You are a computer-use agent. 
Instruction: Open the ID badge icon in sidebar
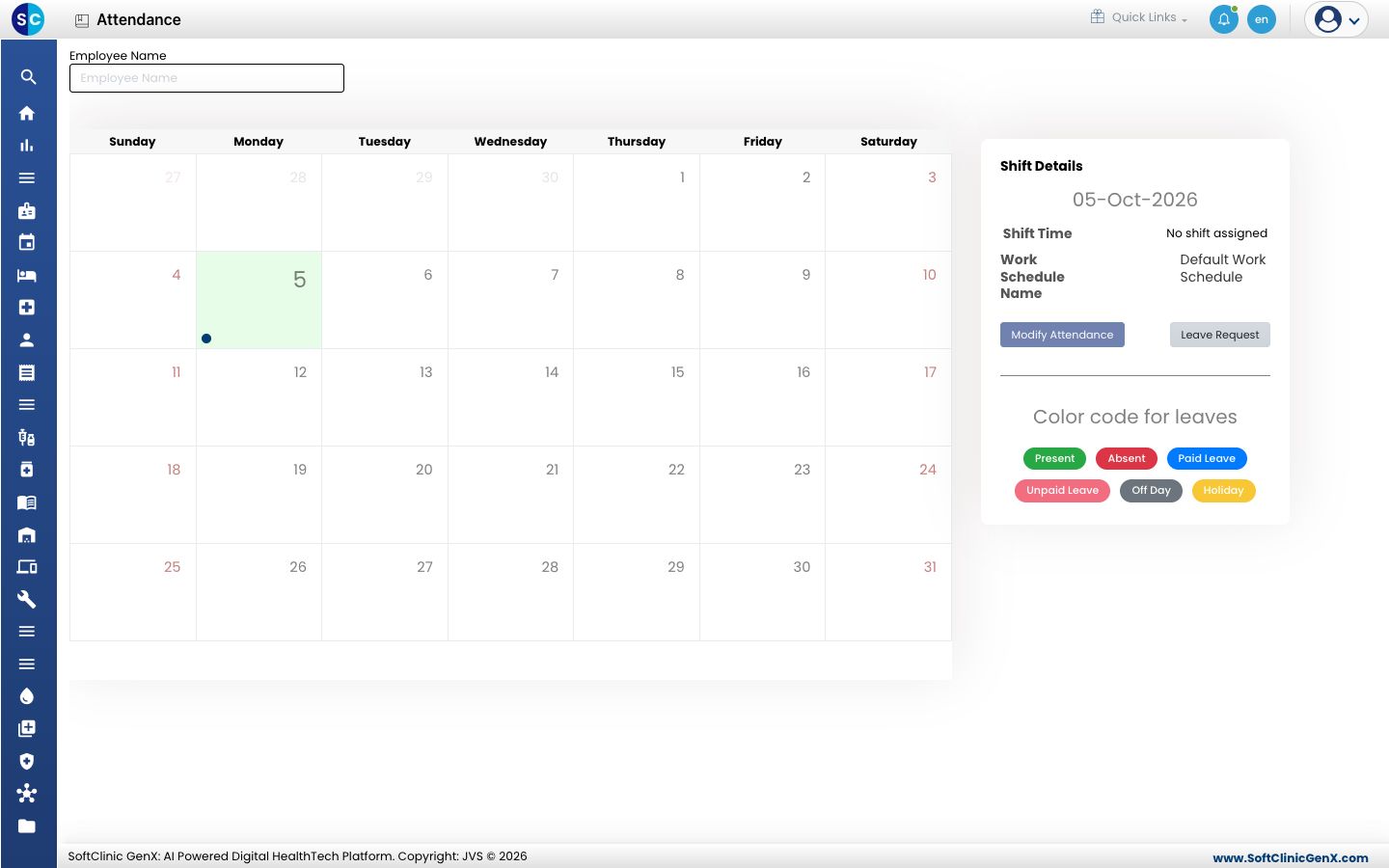27,210
